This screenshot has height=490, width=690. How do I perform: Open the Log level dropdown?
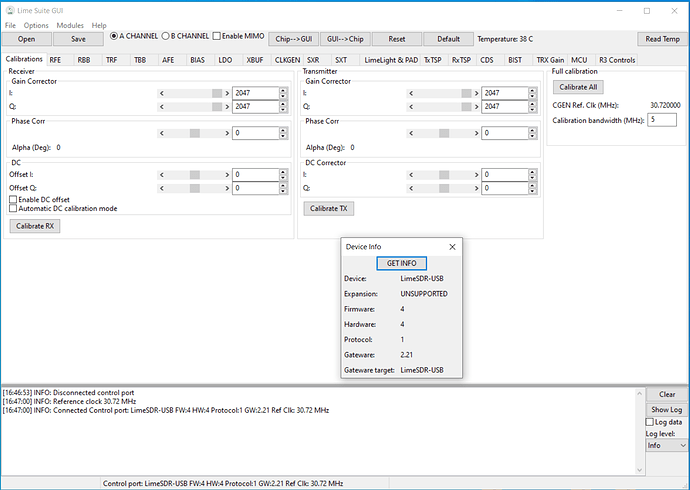(666, 445)
